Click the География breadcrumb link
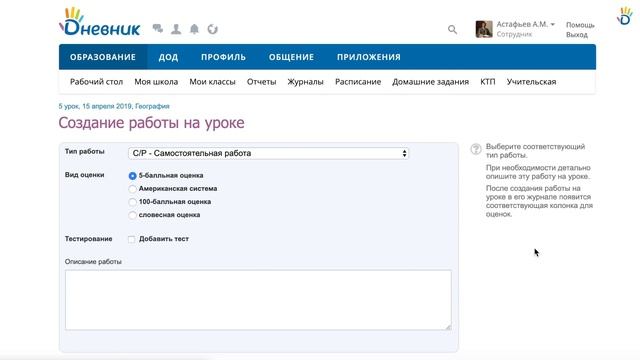 152,106
